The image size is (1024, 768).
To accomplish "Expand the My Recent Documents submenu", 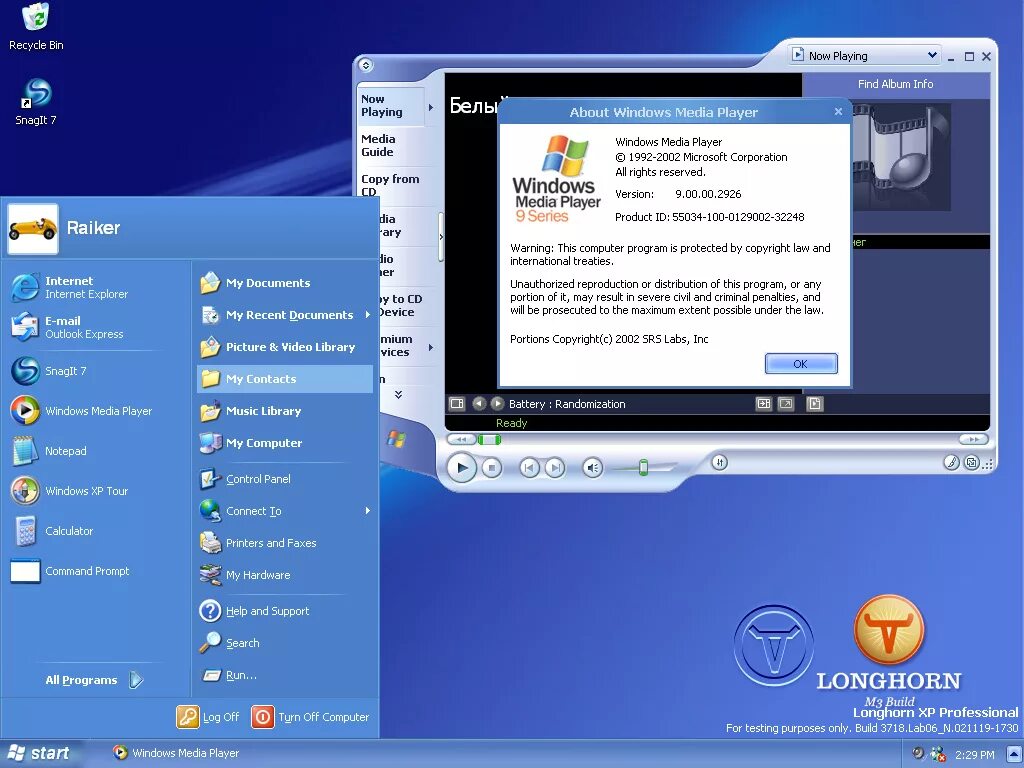I will pyautogui.click(x=286, y=314).
